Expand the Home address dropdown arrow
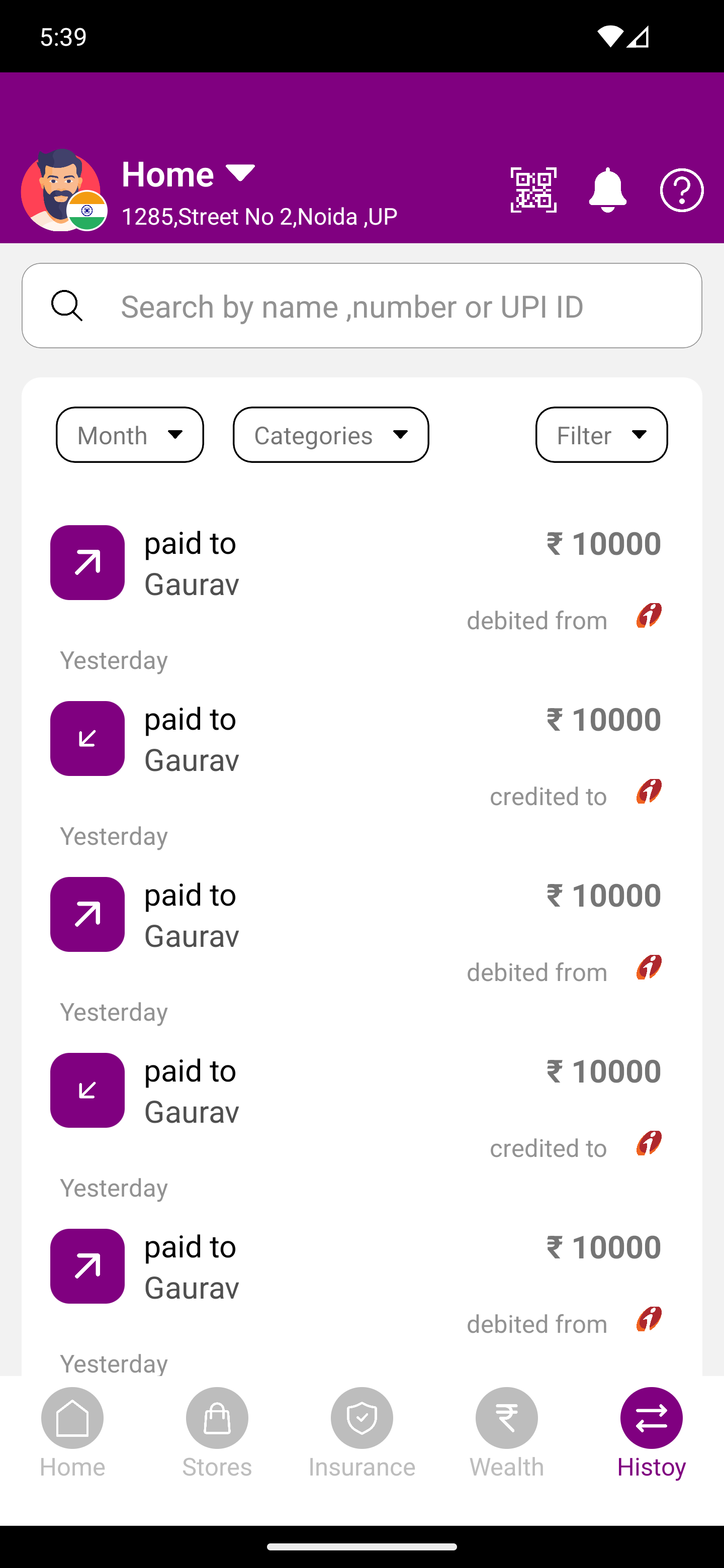Screen dimensions: 724x1568 (240, 173)
